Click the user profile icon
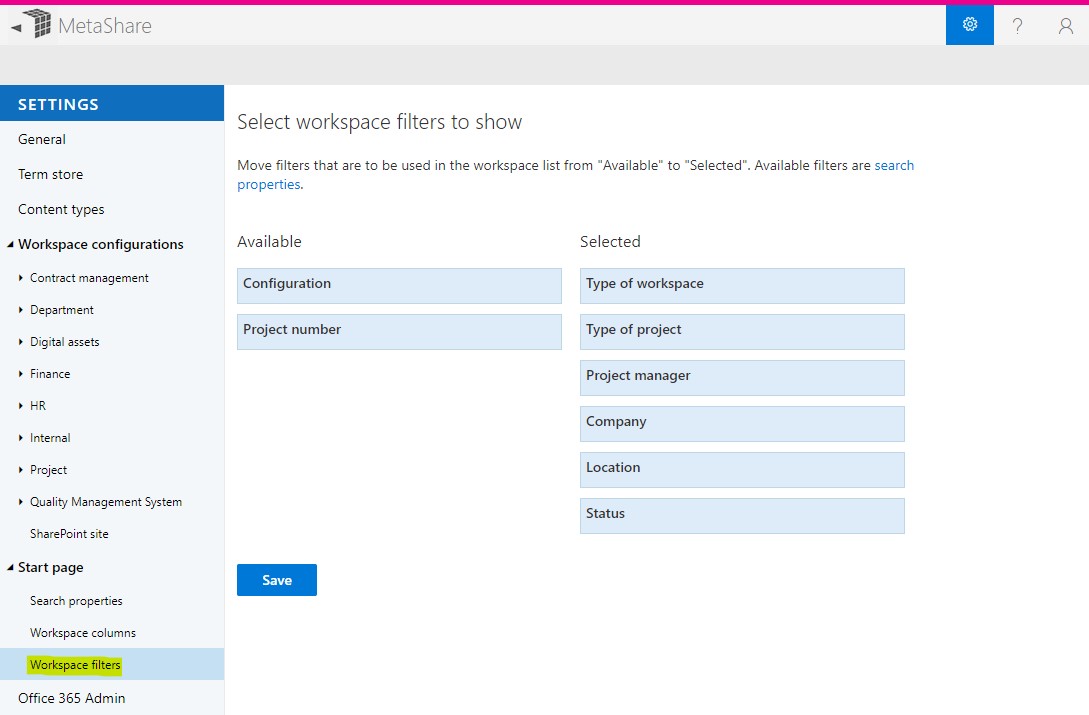1089x715 pixels. 1064,26
